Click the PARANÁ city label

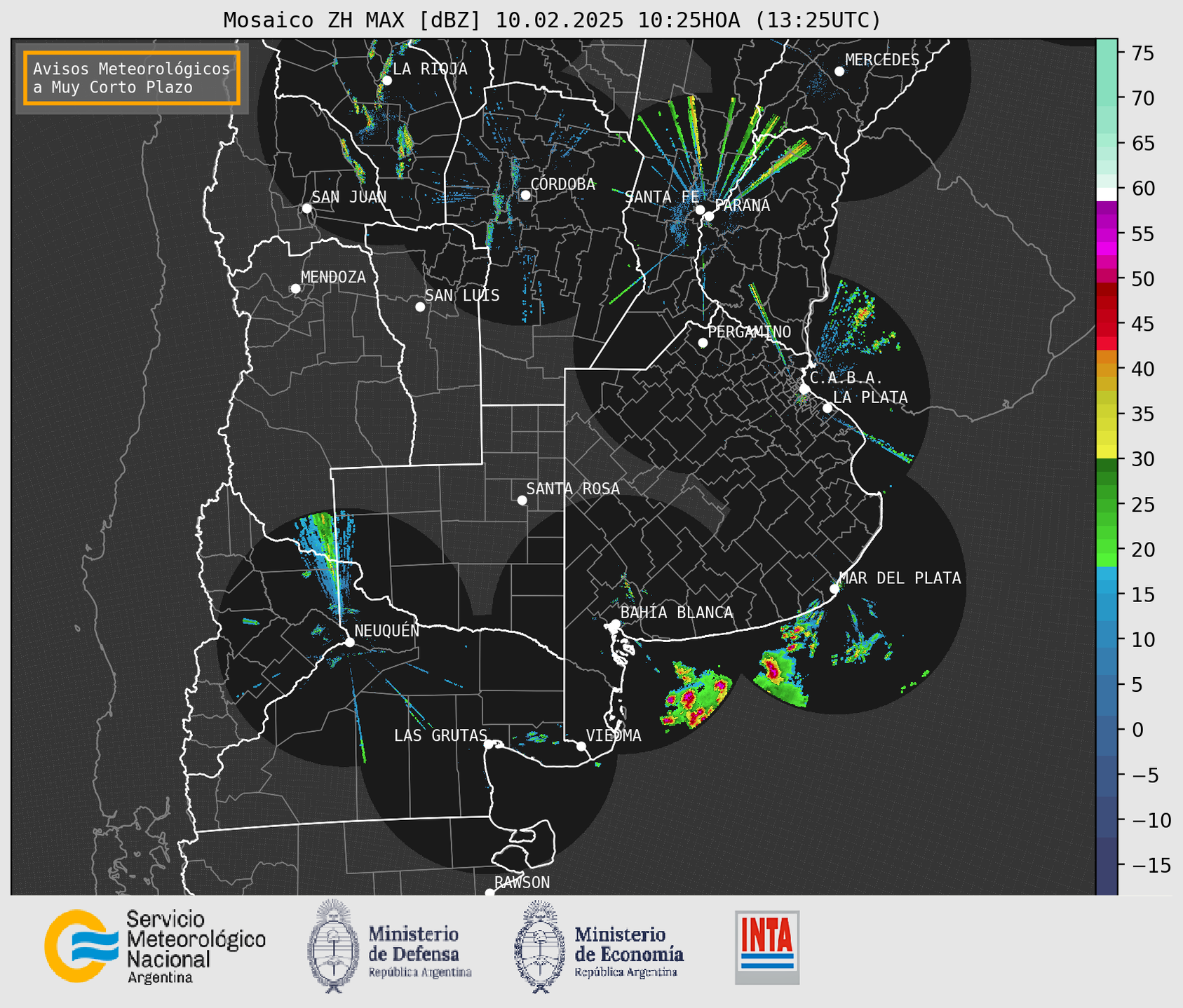pyautogui.click(x=742, y=205)
